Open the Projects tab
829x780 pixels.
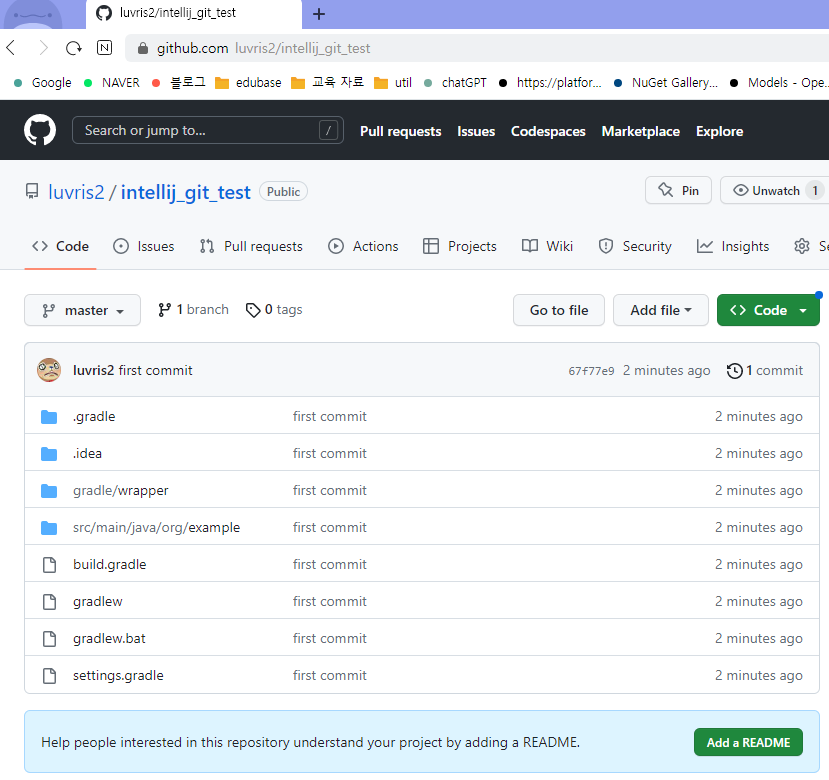pyautogui.click(x=460, y=246)
